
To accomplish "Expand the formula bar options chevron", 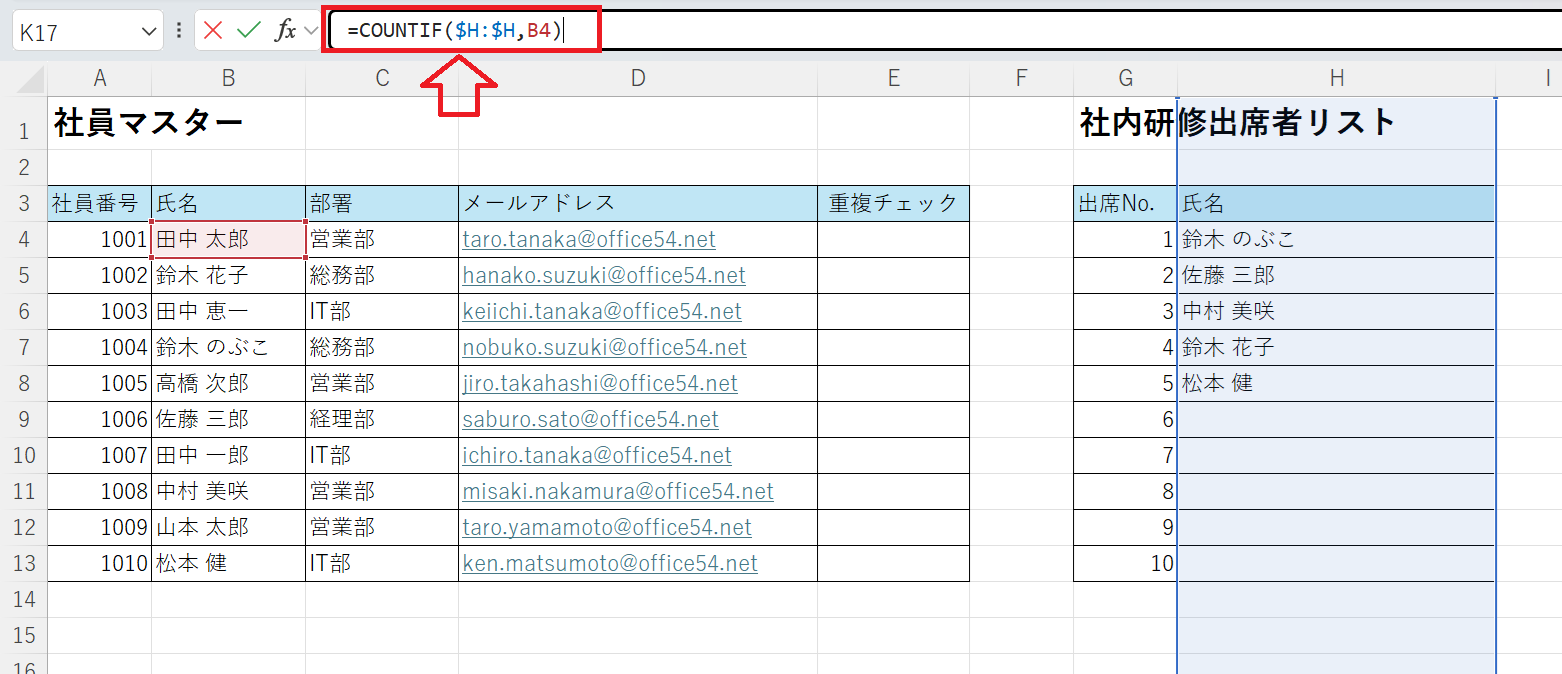I will [x=310, y=31].
